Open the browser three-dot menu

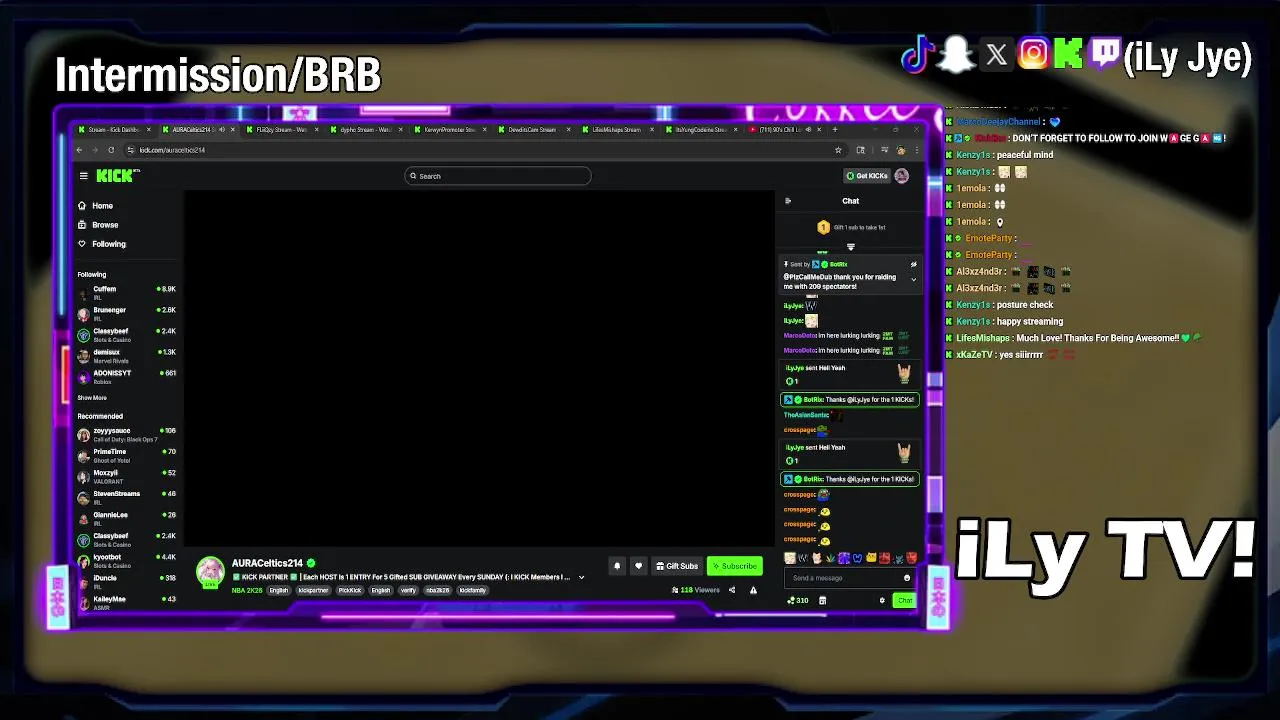click(x=916, y=150)
